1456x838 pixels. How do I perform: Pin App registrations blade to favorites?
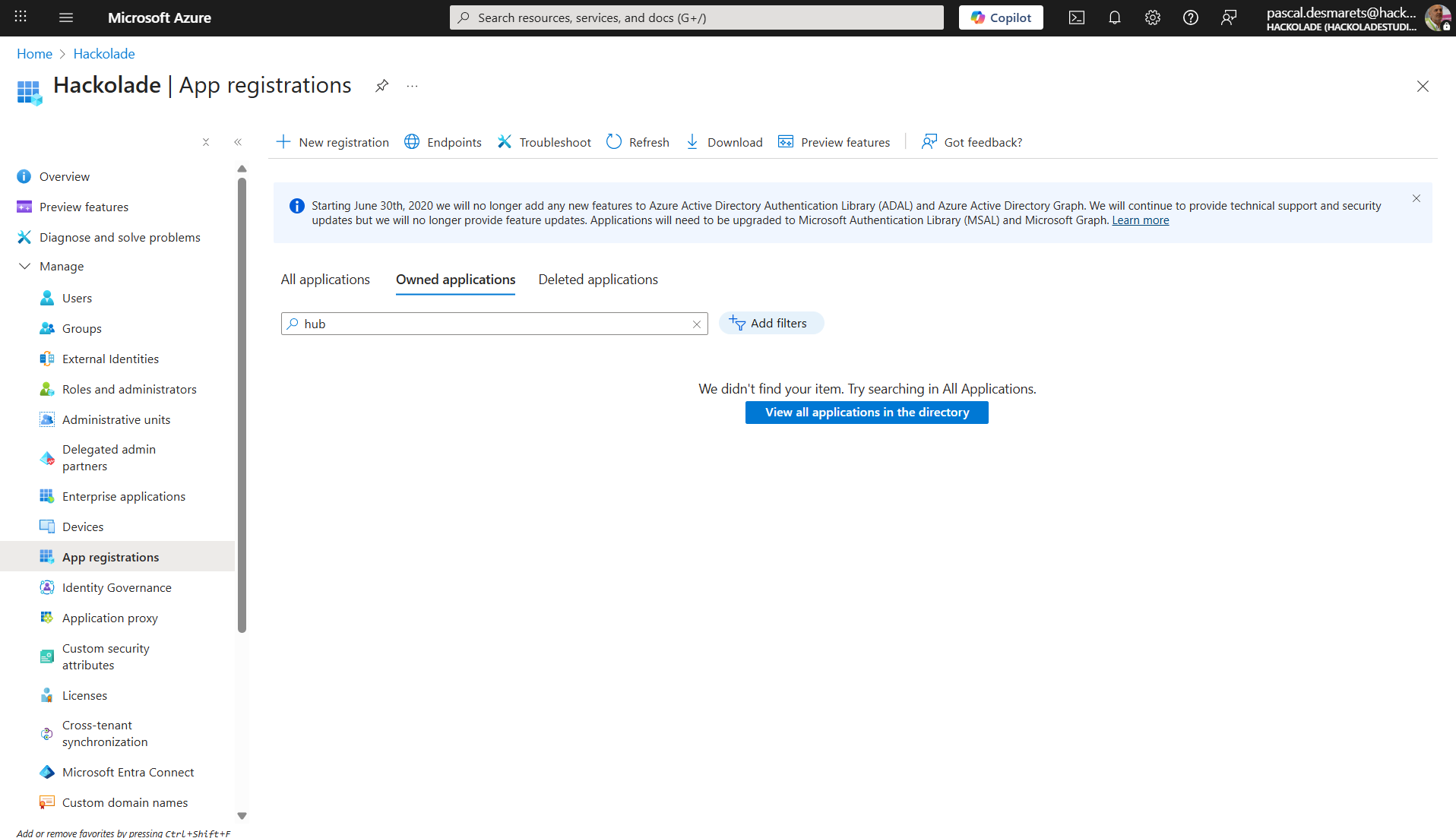coord(381,85)
